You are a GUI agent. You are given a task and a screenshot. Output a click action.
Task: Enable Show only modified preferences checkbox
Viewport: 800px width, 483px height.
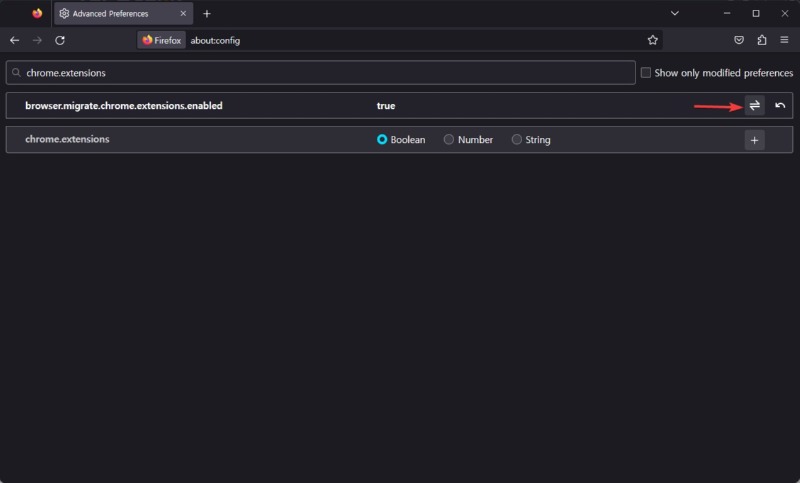(646, 73)
